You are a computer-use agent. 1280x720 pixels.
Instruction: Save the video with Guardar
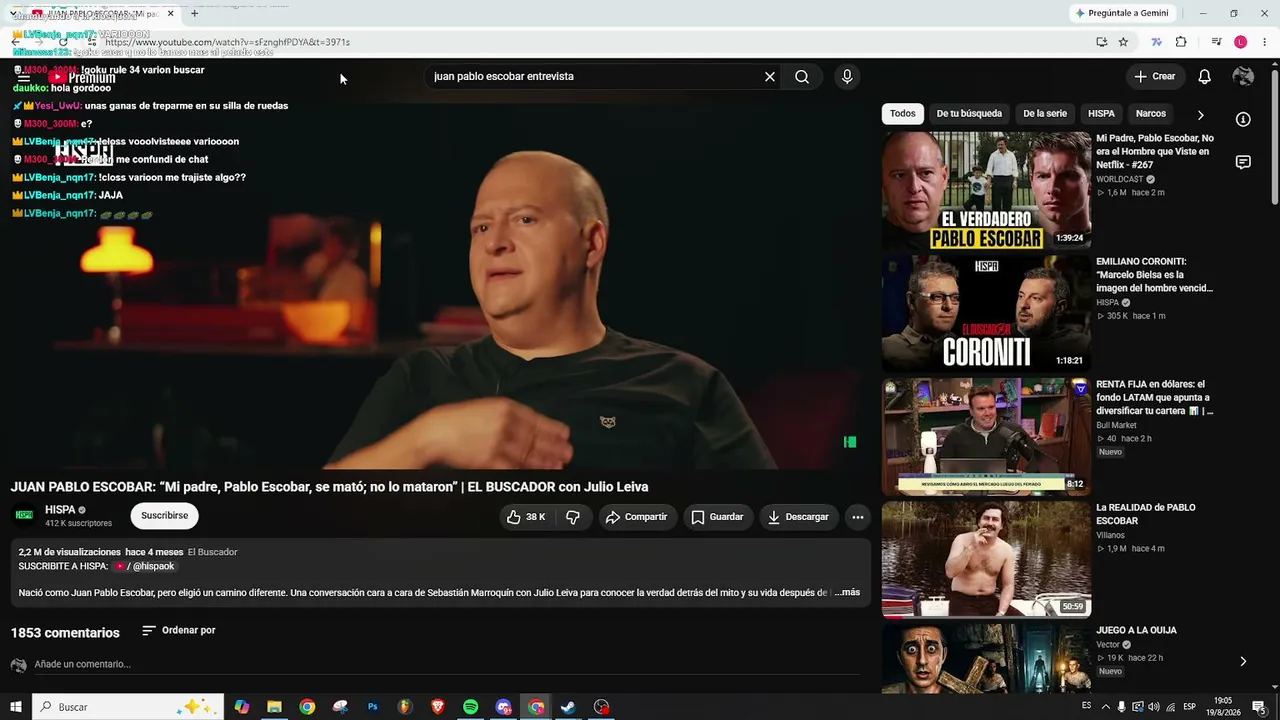[x=718, y=517]
